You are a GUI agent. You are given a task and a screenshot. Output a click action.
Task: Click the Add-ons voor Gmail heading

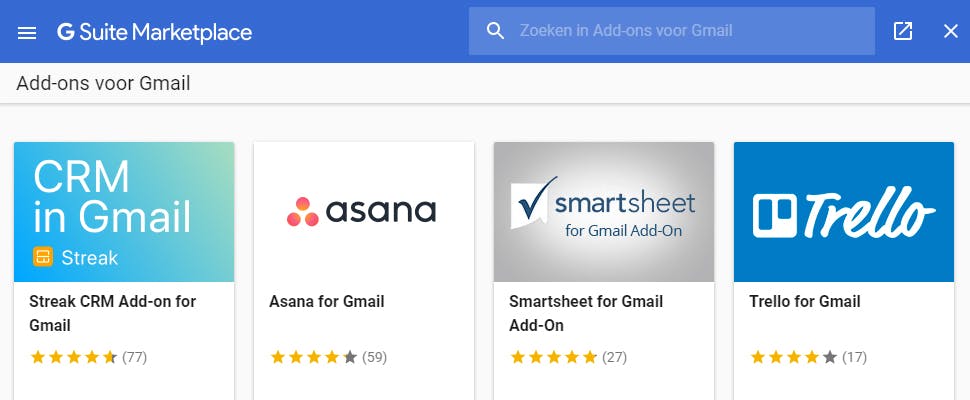103,83
